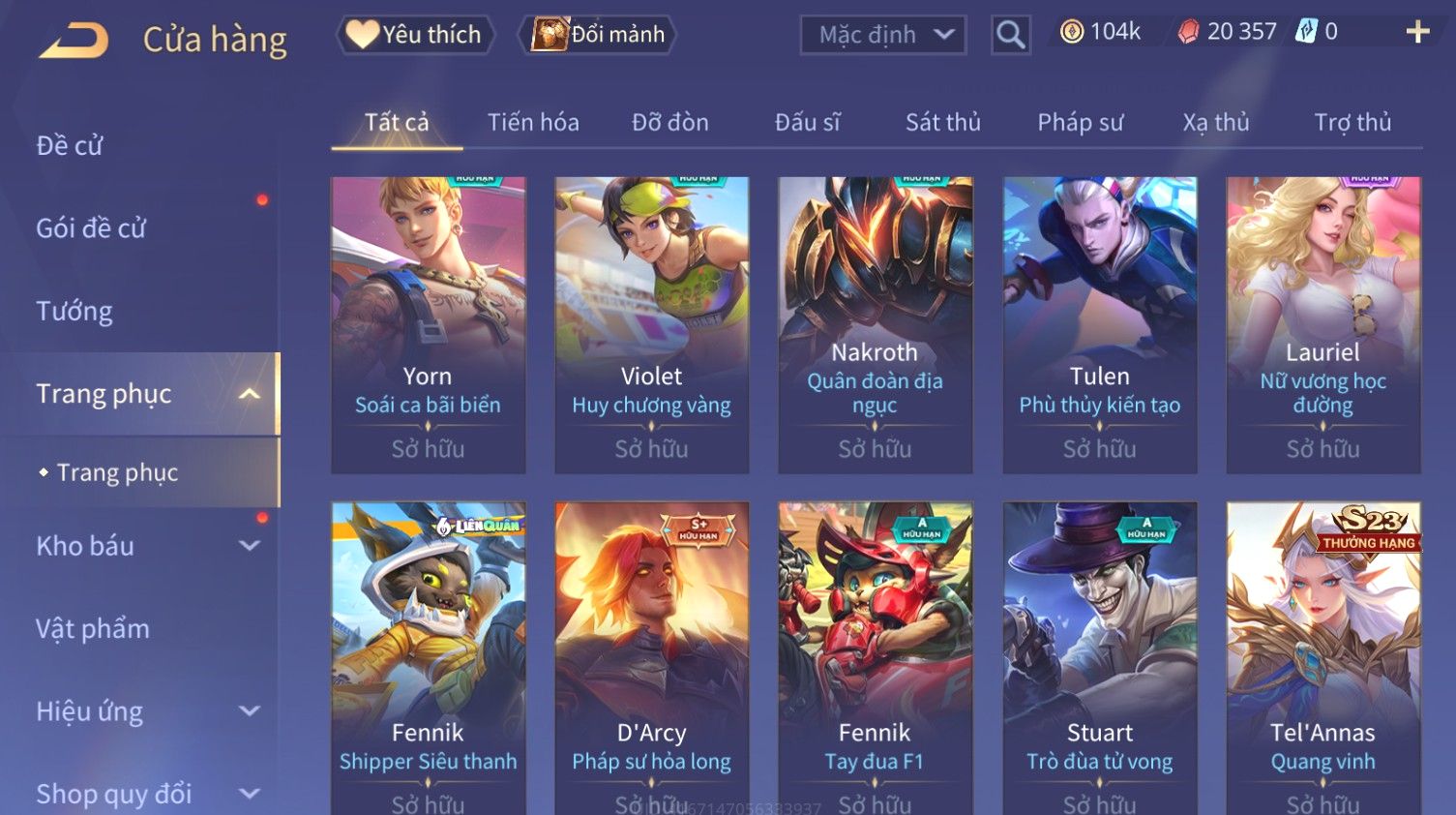The width and height of the screenshot is (1456, 815).
Task: Tap the plus icon to add currency
Action: [1417, 32]
